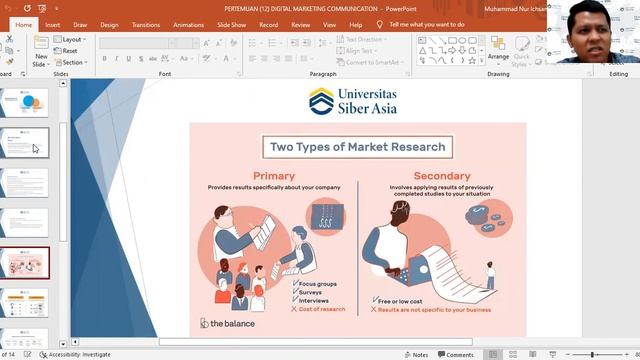Click thumbnail panel scroll down arrow
Viewport: 640px width, 360px height.
point(63,344)
